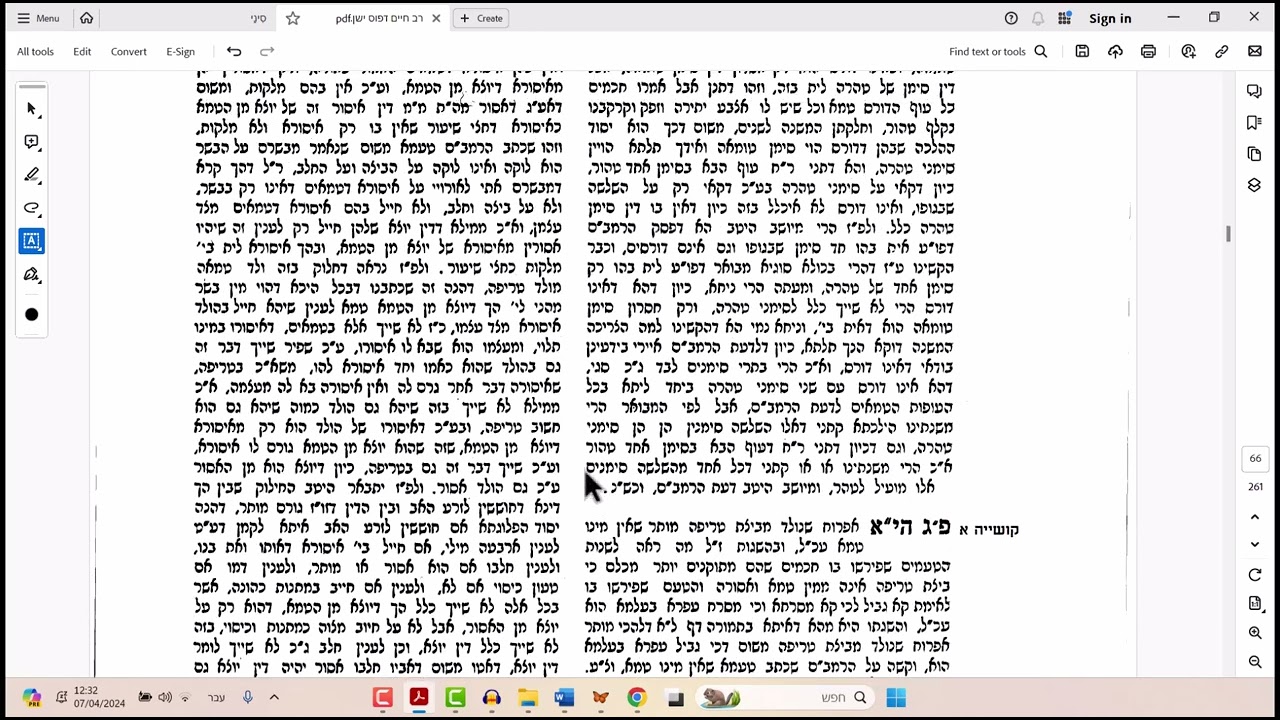1280x720 pixels.
Task: Zoom out of the document
Action: [x=1255, y=662]
